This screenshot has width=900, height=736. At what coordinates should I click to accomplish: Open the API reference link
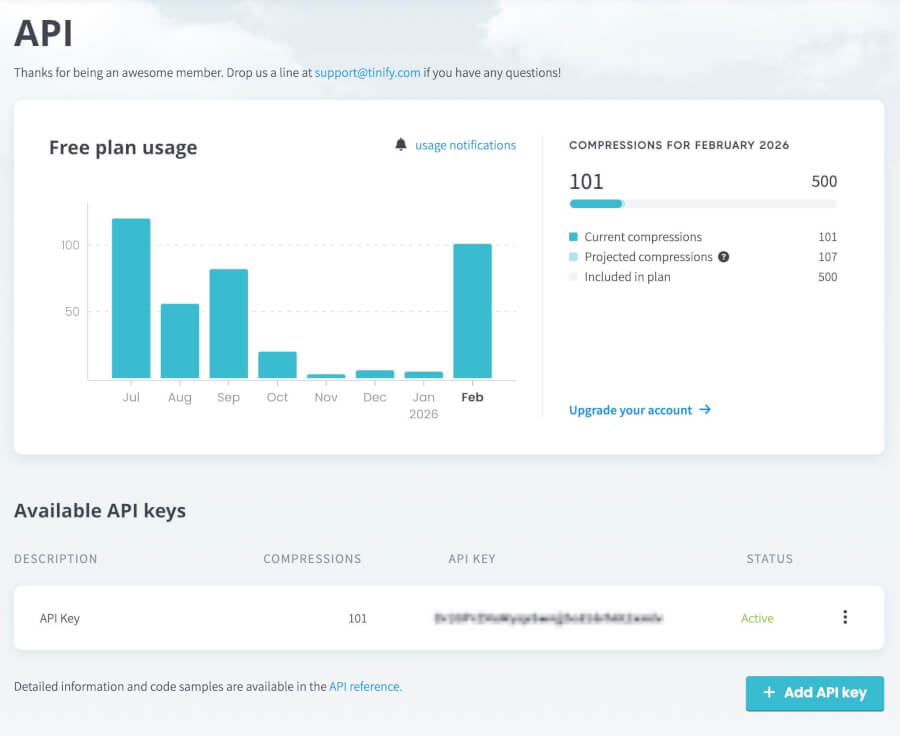coord(364,687)
